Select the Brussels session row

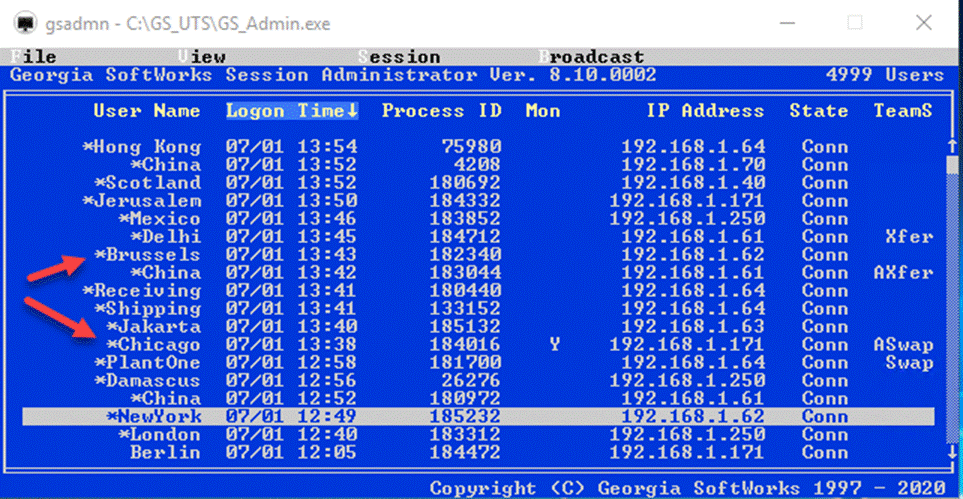[478, 255]
